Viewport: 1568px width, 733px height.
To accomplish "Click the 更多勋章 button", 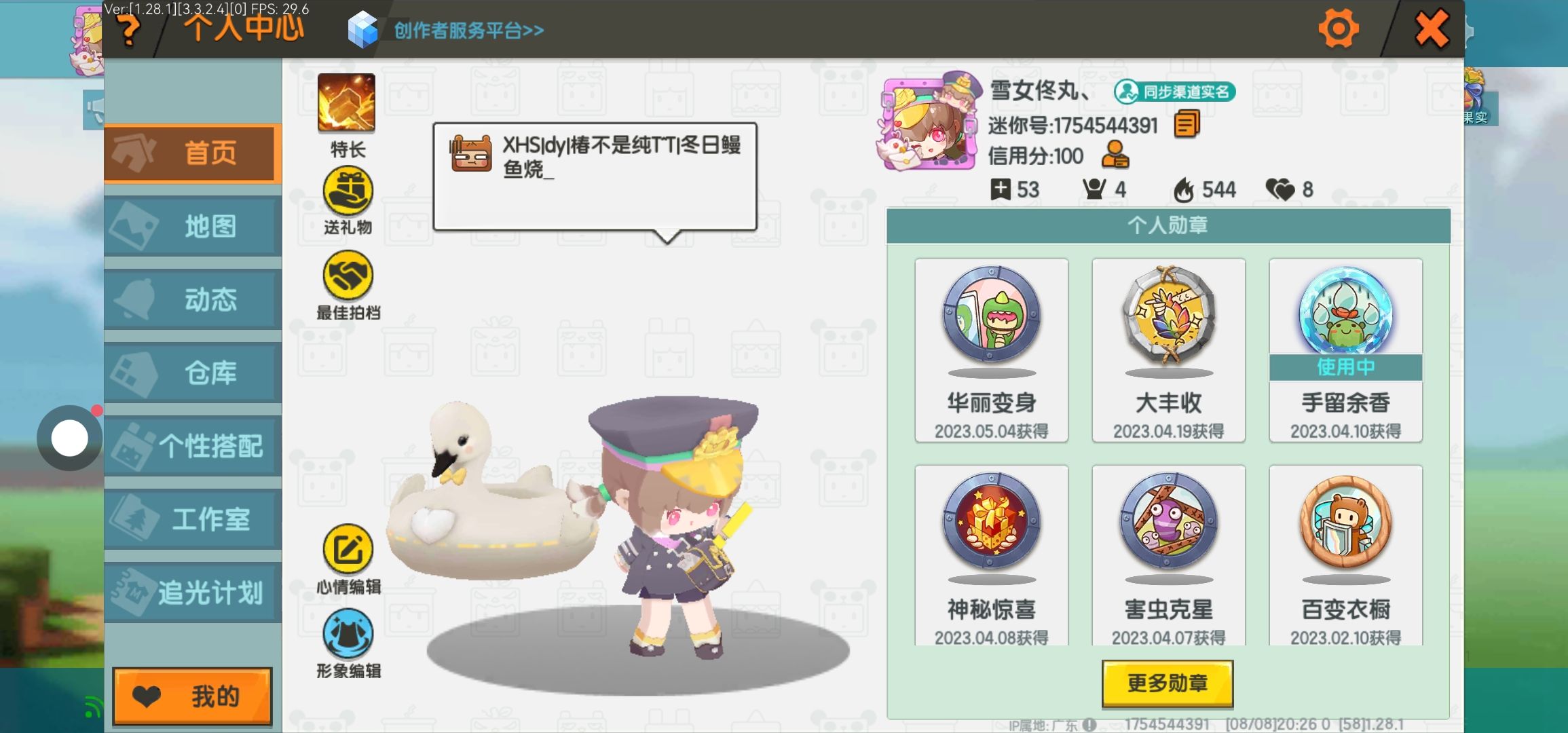I will (x=1168, y=683).
